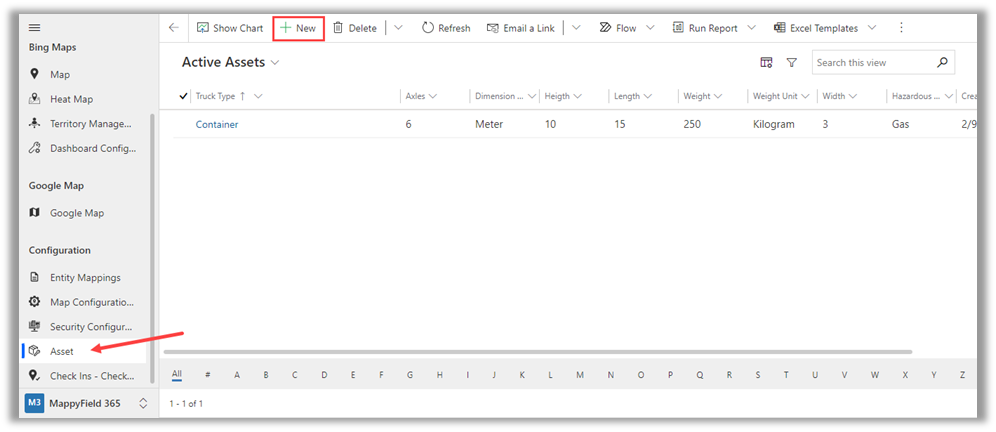Click the filter funnel icon
Screen dimensions: 996x432
791,63
